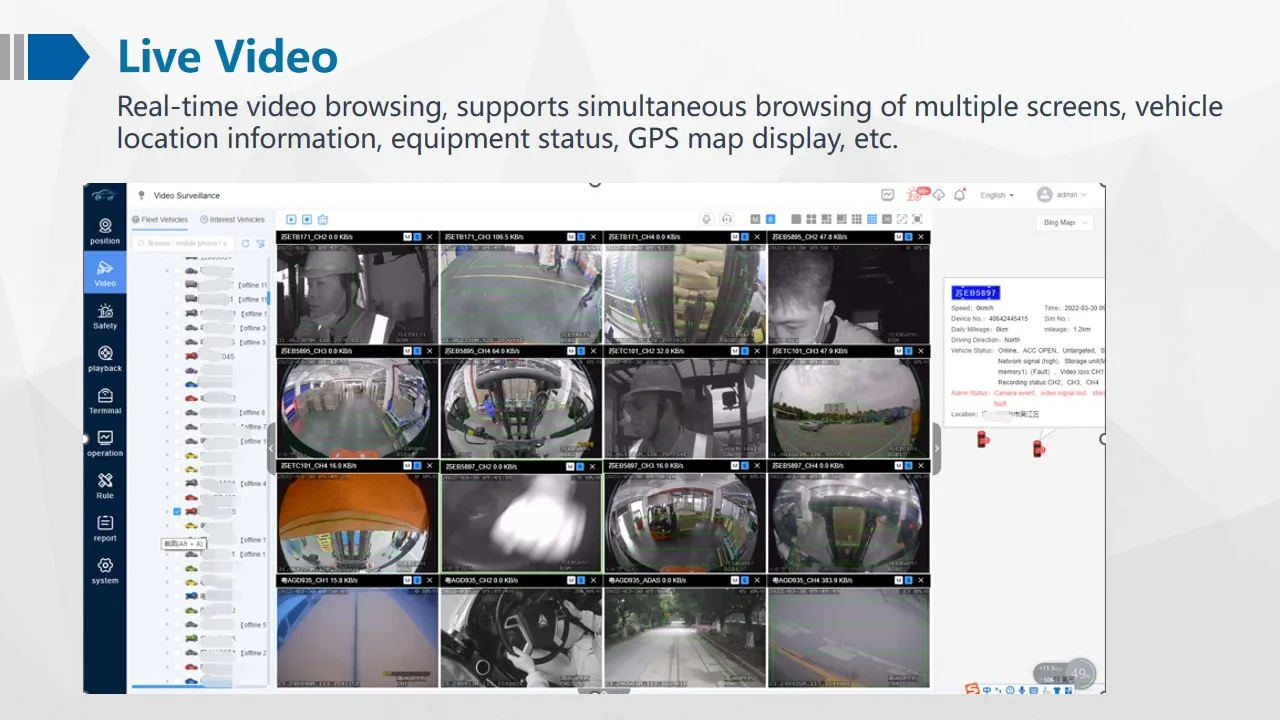Open the Rule module in sidebar
This screenshot has width=1280, height=720.
click(105, 486)
